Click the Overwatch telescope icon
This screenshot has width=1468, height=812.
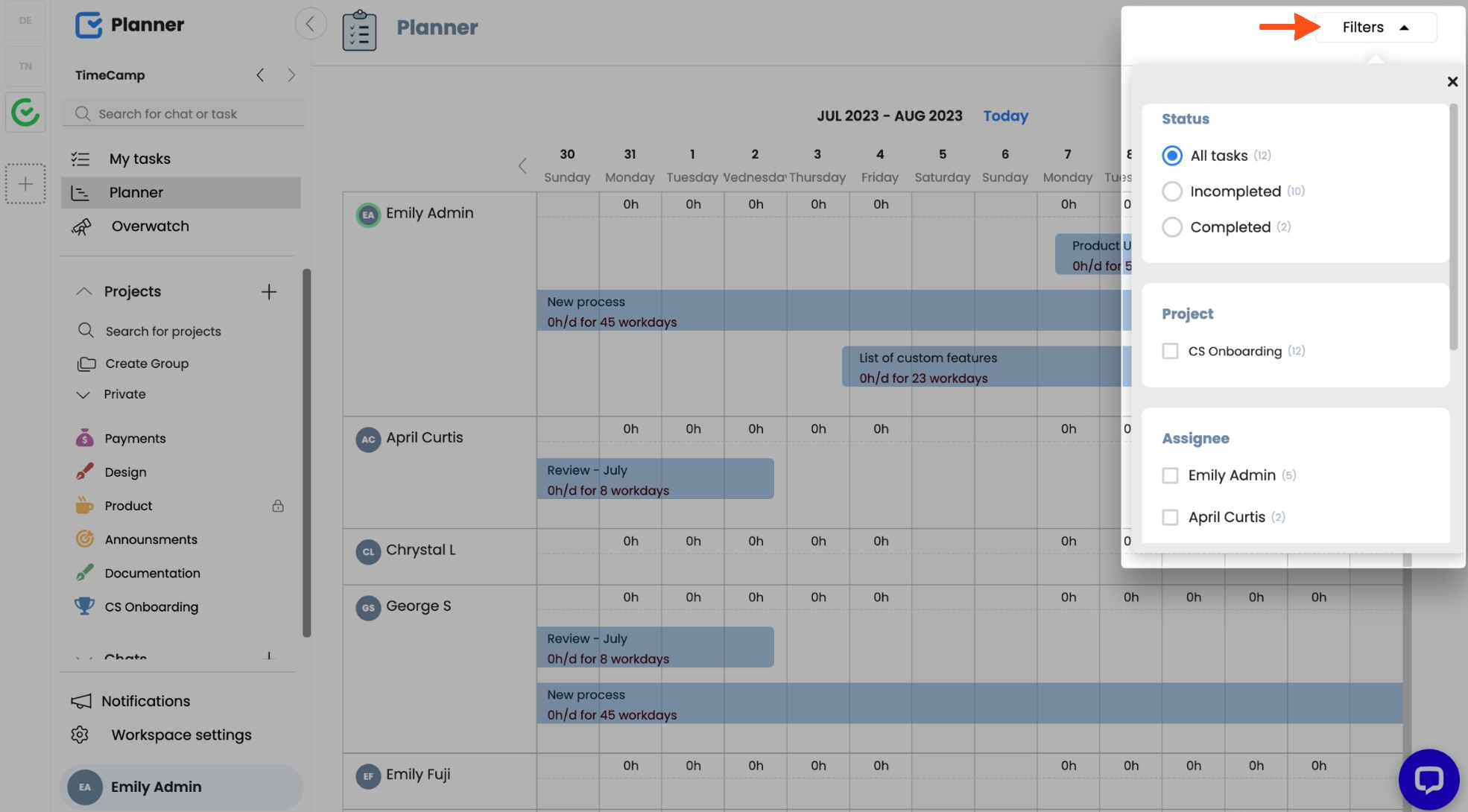[81, 226]
